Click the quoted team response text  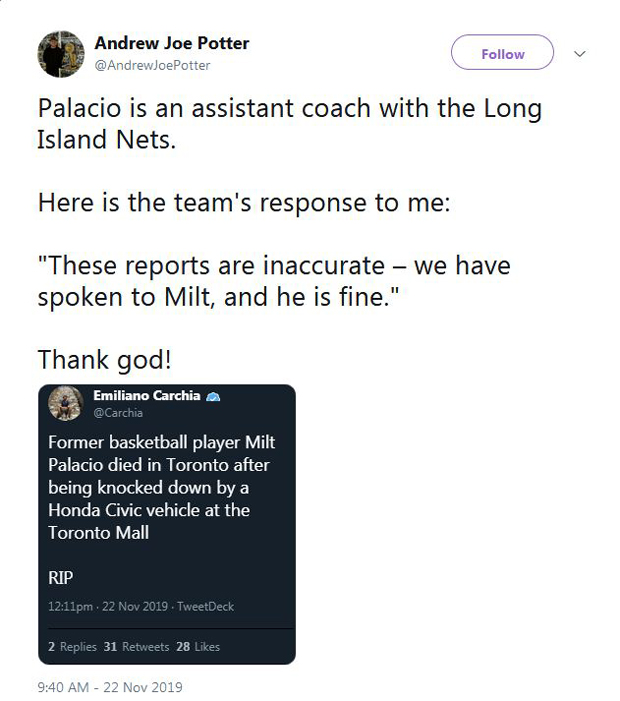point(274,282)
